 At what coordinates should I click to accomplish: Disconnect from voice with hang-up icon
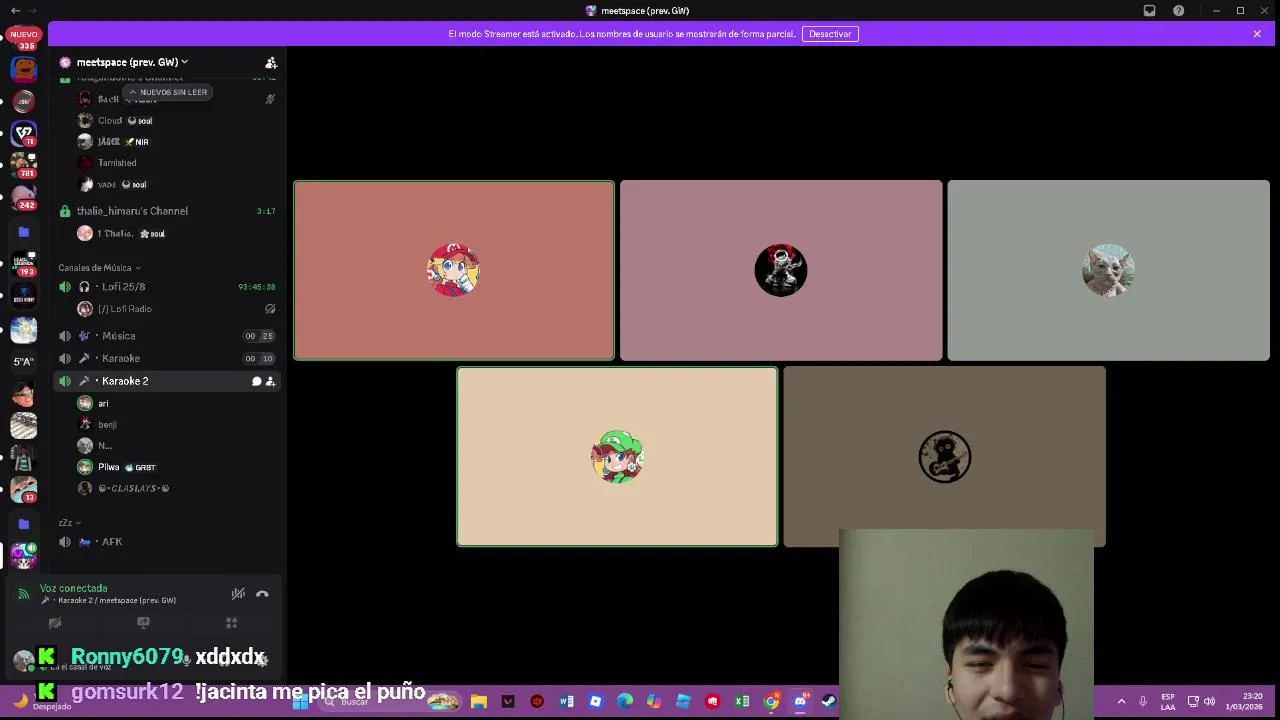click(x=262, y=594)
